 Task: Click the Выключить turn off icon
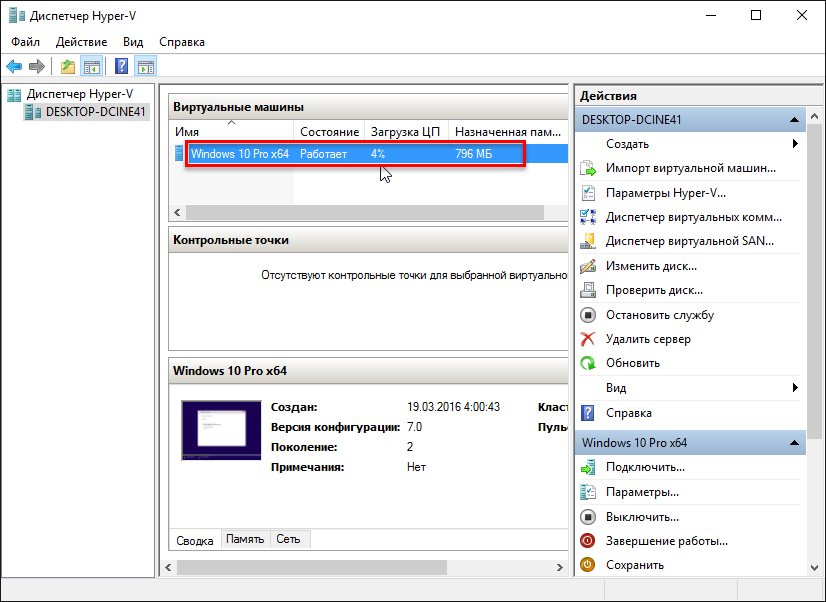pyautogui.click(x=588, y=517)
